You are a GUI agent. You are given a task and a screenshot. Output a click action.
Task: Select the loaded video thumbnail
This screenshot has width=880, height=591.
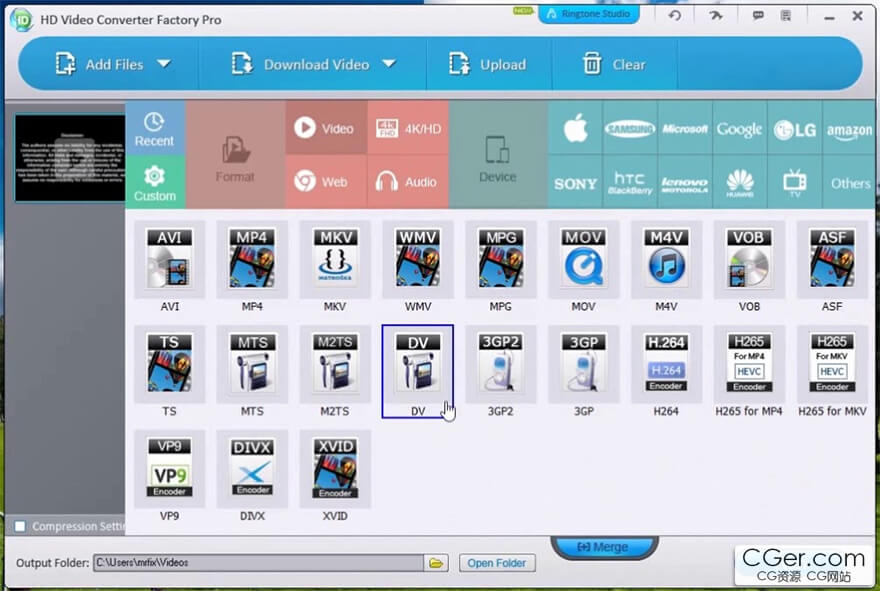[70, 158]
